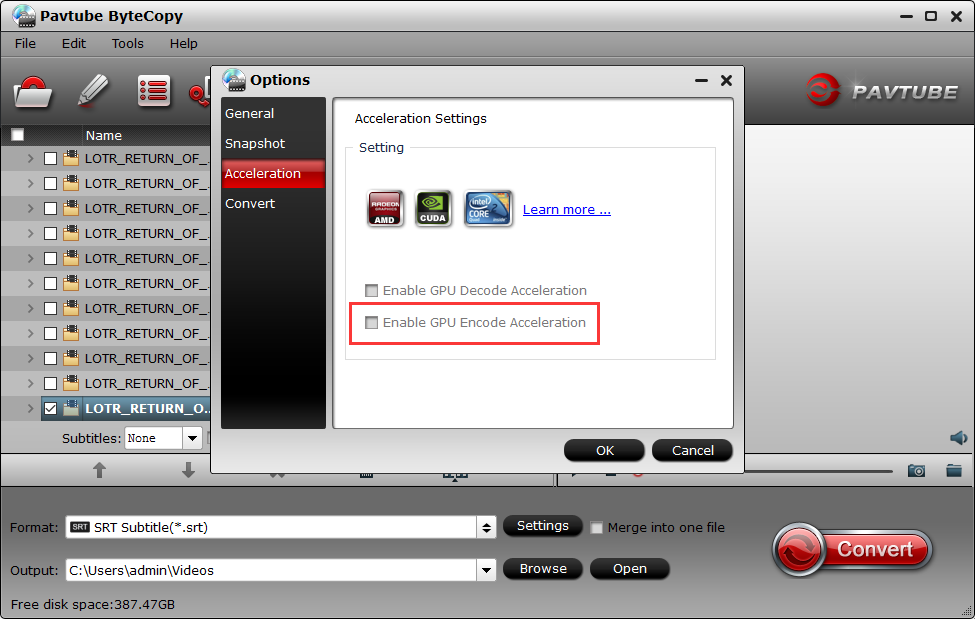This screenshot has width=975, height=619.
Task: Click the Open output folder button
Action: 629,569
